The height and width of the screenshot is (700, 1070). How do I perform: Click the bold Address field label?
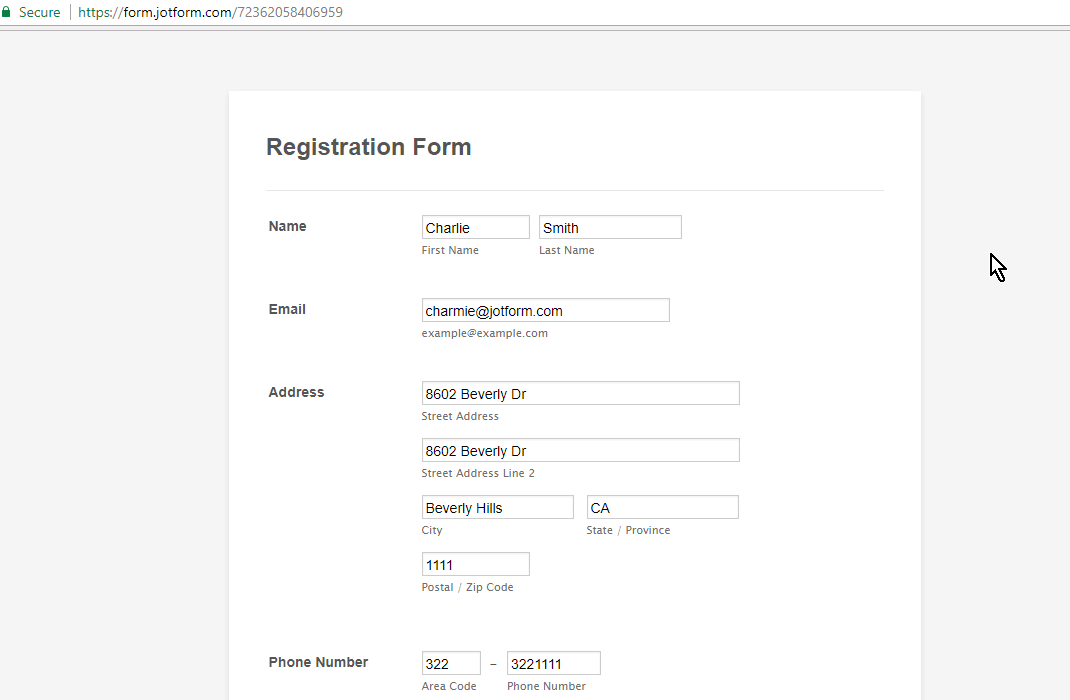296,392
